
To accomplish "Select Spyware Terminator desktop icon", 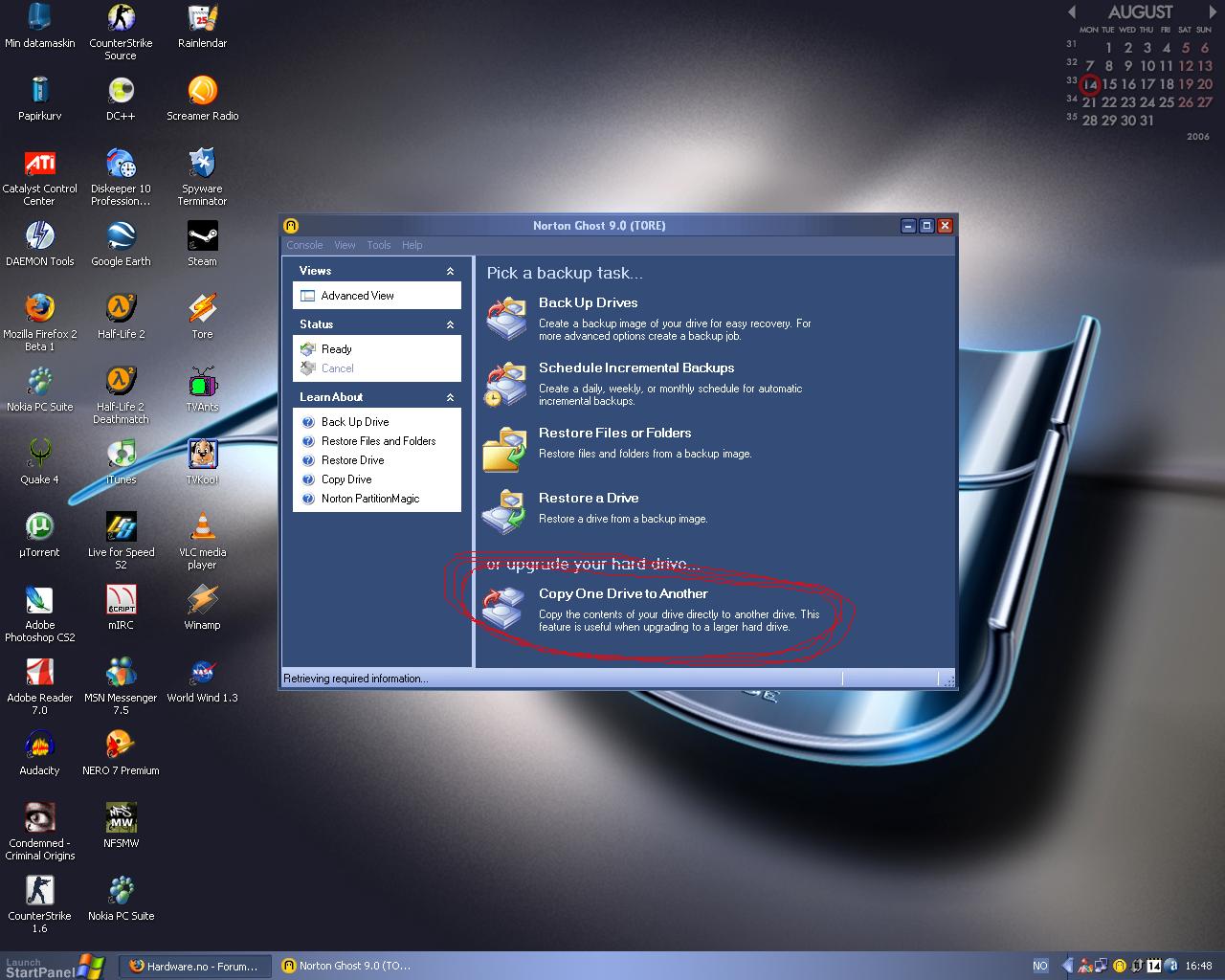I will pyautogui.click(x=202, y=177).
